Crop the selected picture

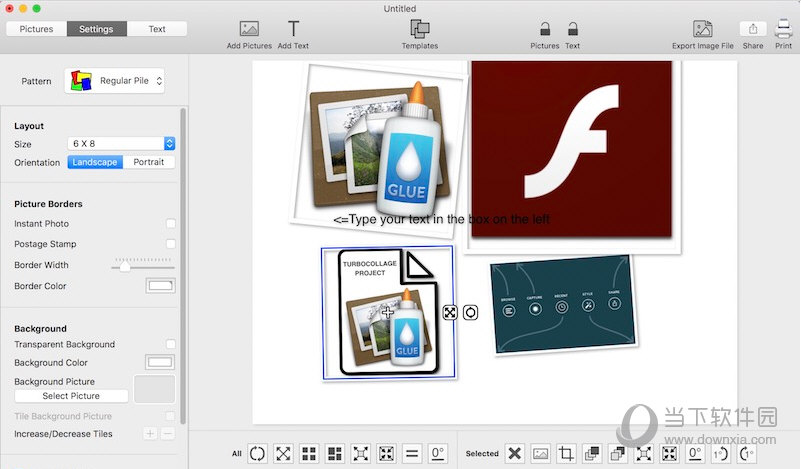click(566, 453)
